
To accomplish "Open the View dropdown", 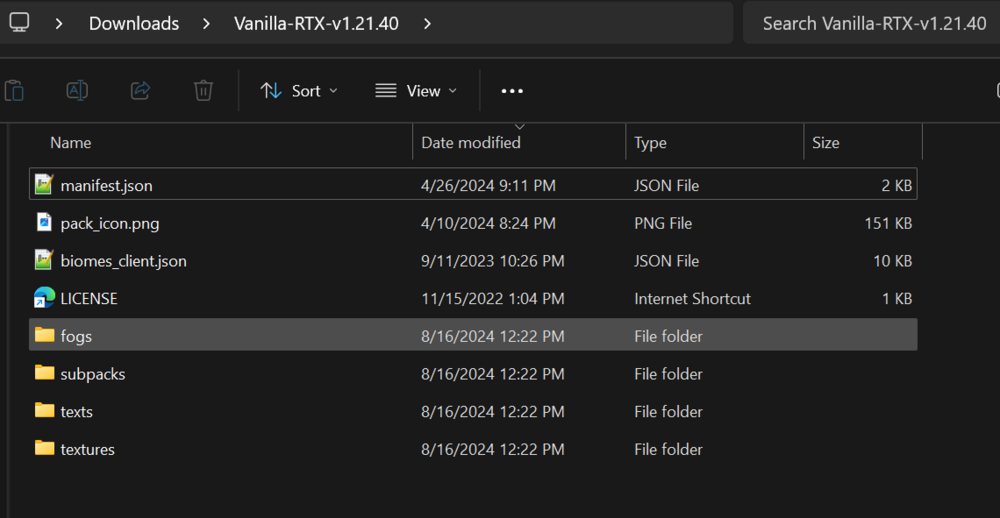I will pos(416,91).
